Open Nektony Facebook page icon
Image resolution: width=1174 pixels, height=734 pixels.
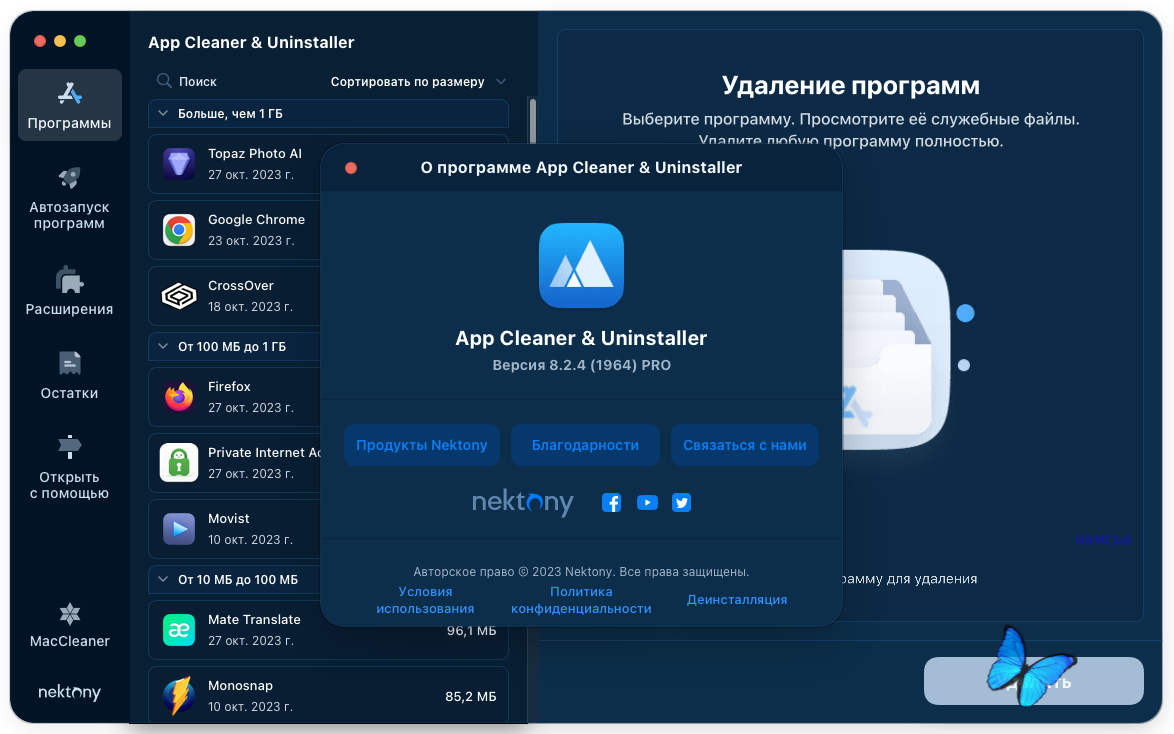pyautogui.click(x=611, y=503)
